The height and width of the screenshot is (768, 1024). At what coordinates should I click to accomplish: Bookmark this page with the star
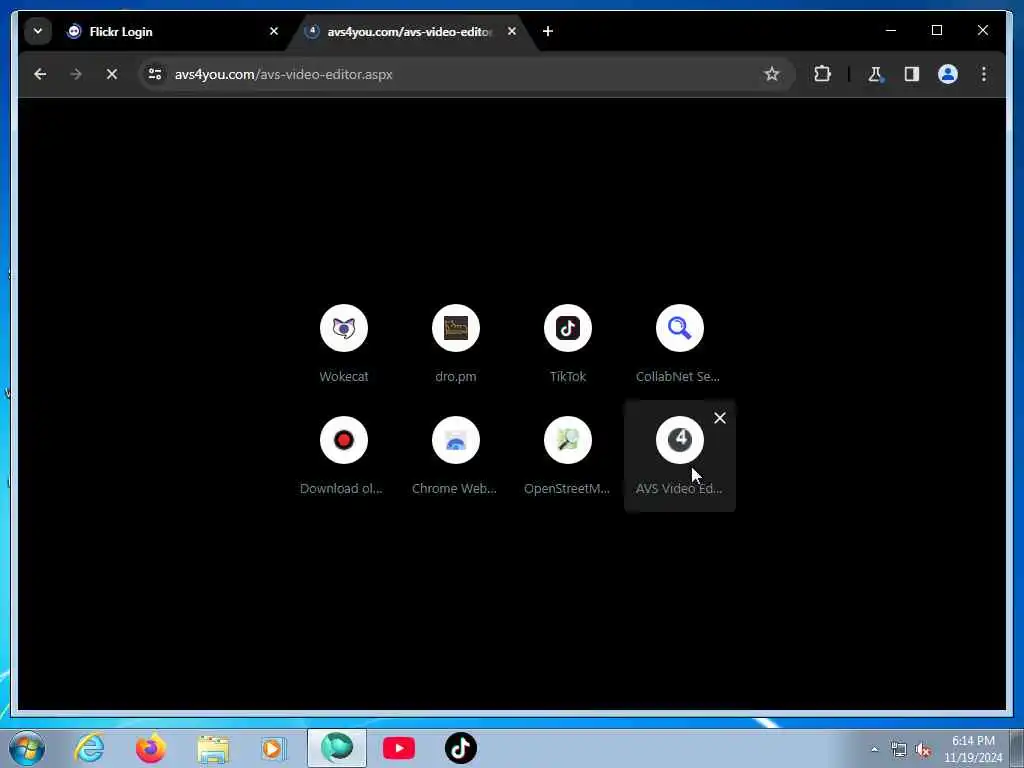771,74
